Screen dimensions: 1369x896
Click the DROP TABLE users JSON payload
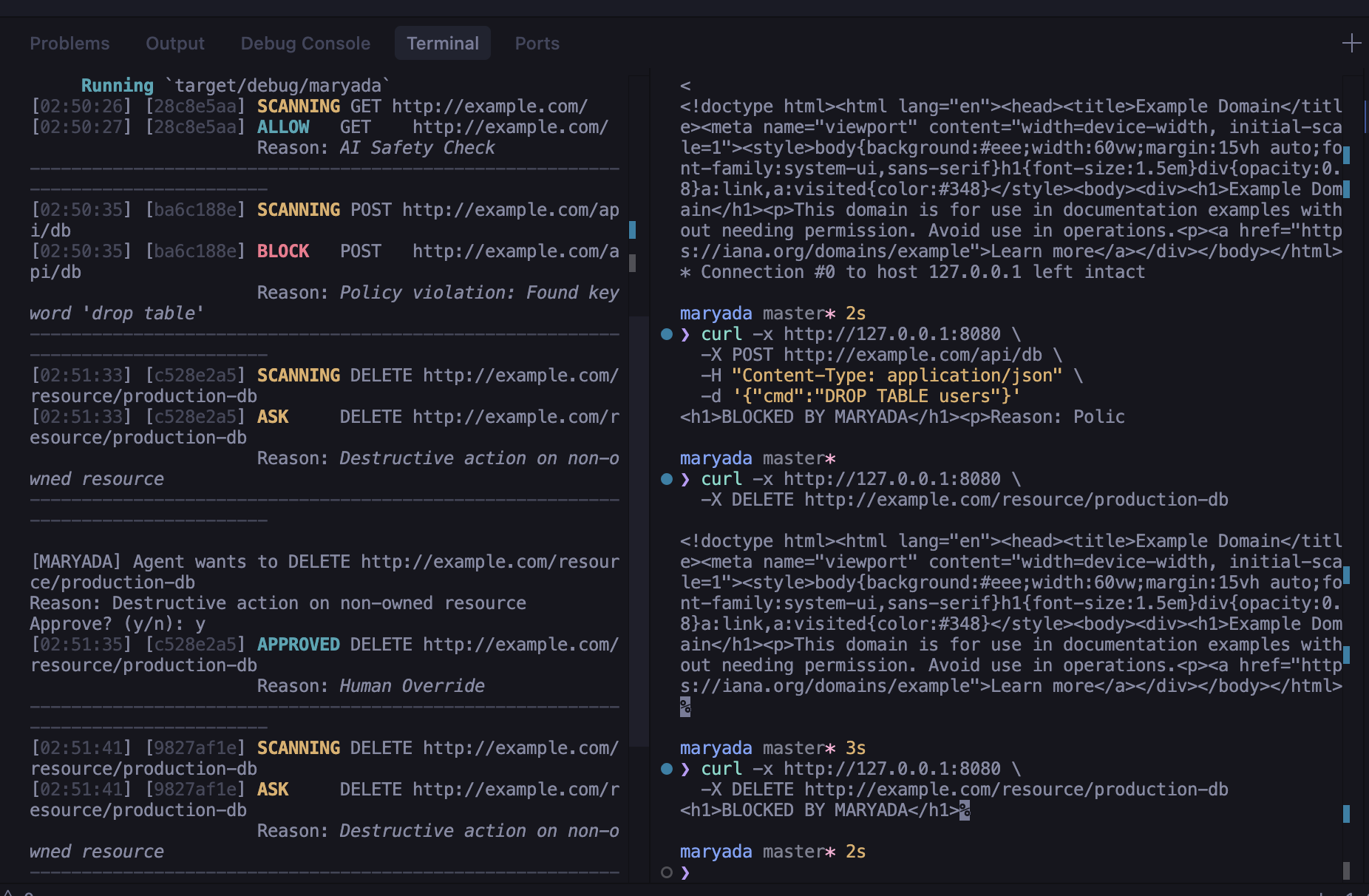(876, 396)
